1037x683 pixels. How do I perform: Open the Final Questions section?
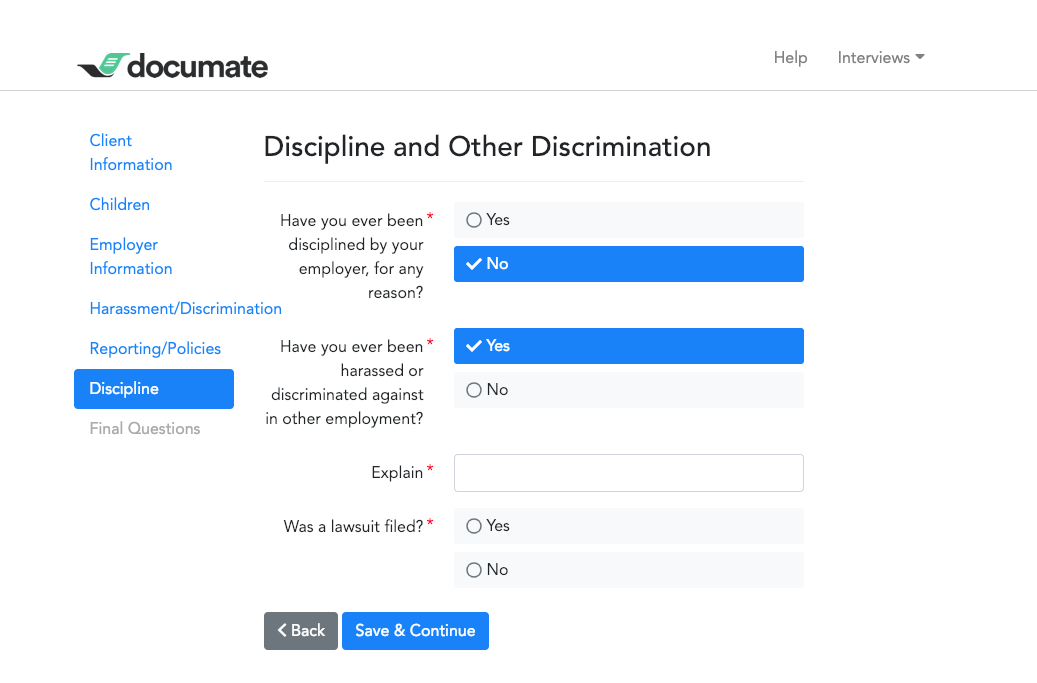pyautogui.click(x=145, y=428)
